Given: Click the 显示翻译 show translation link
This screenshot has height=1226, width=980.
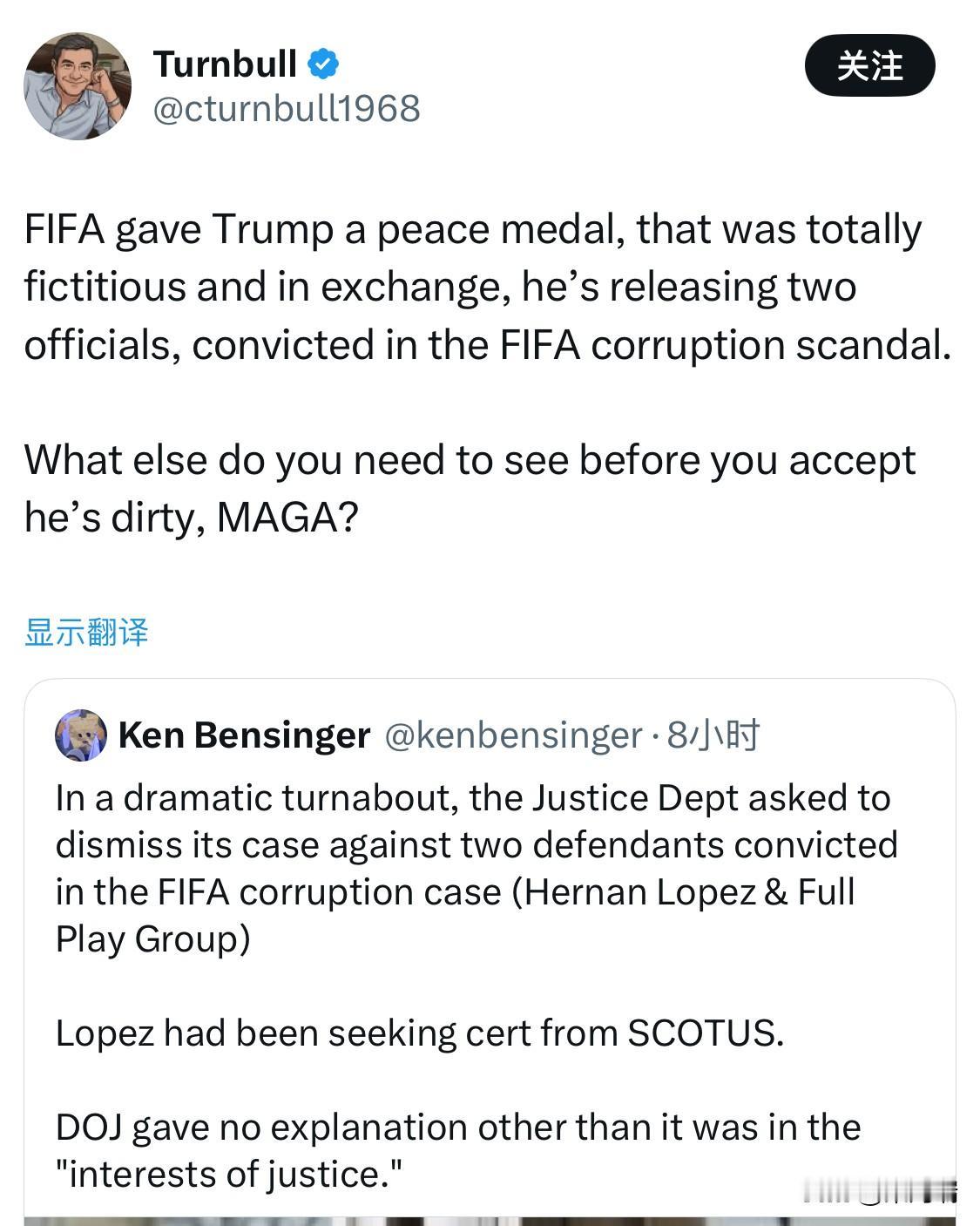Looking at the screenshot, I should pos(86,632).
